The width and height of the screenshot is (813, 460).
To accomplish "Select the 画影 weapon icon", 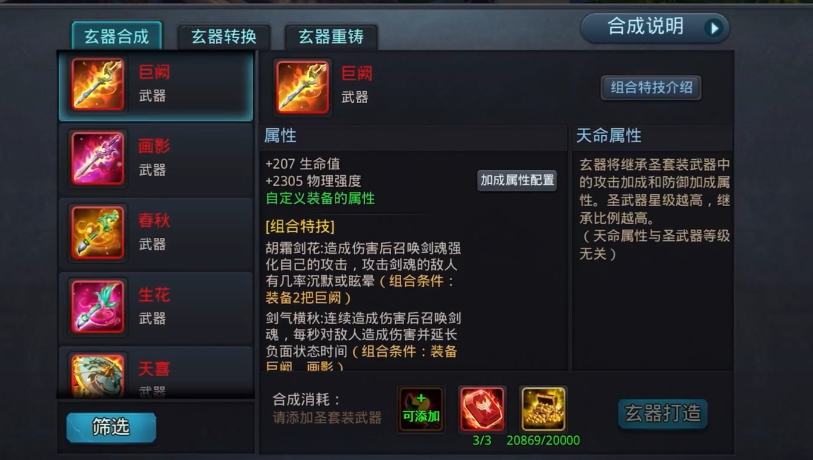I will (98, 158).
